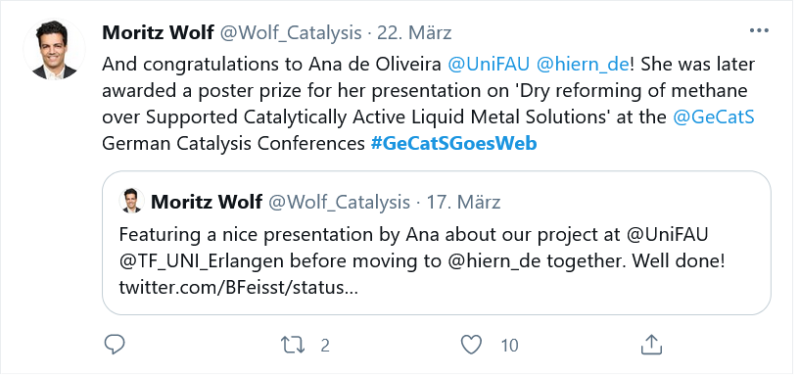Open the @UniFAU mention in main tweet
This screenshot has height=375, width=799.
click(487, 65)
